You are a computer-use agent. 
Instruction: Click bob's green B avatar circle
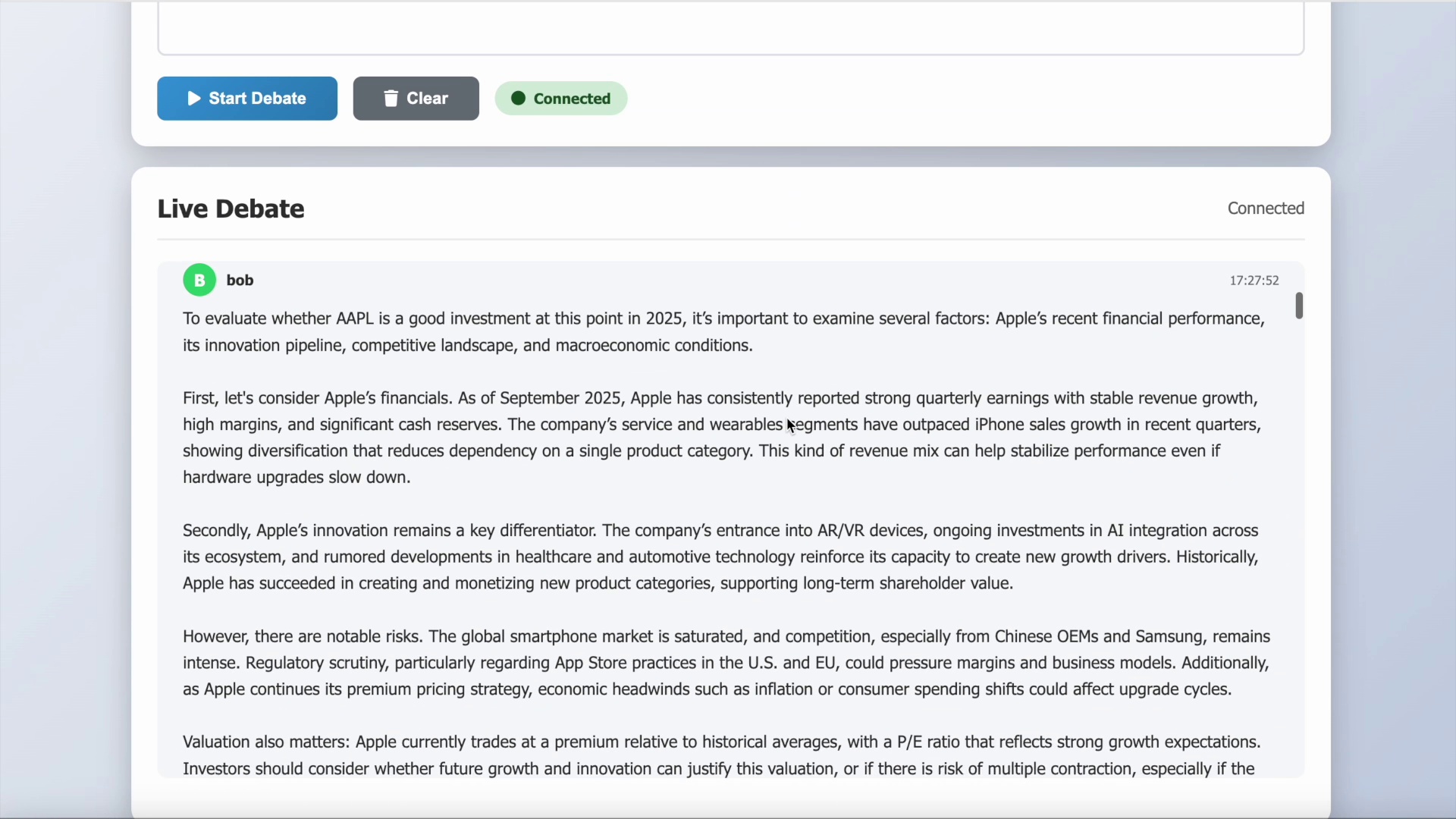click(x=199, y=281)
